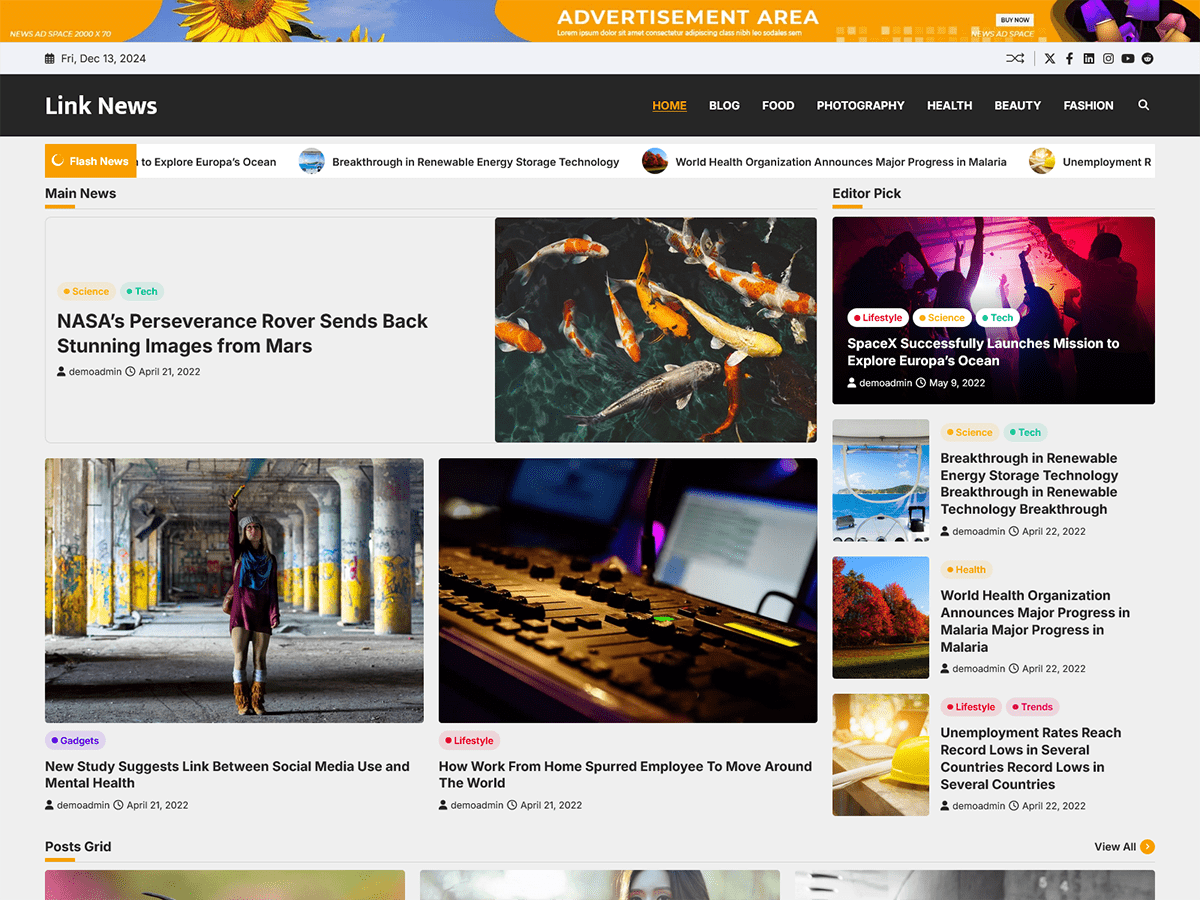Expand the View All arrow in Posts Grid
The width and height of the screenshot is (1200, 900).
[x=1147, y=846]
